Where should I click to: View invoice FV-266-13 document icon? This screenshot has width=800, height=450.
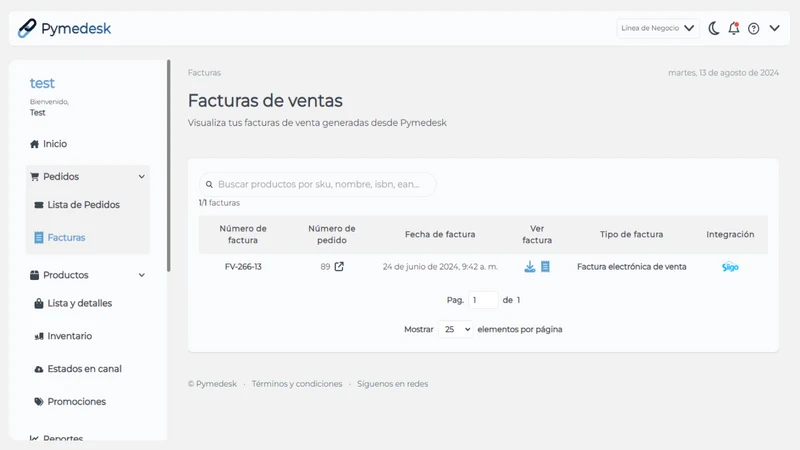click(545, 266)
